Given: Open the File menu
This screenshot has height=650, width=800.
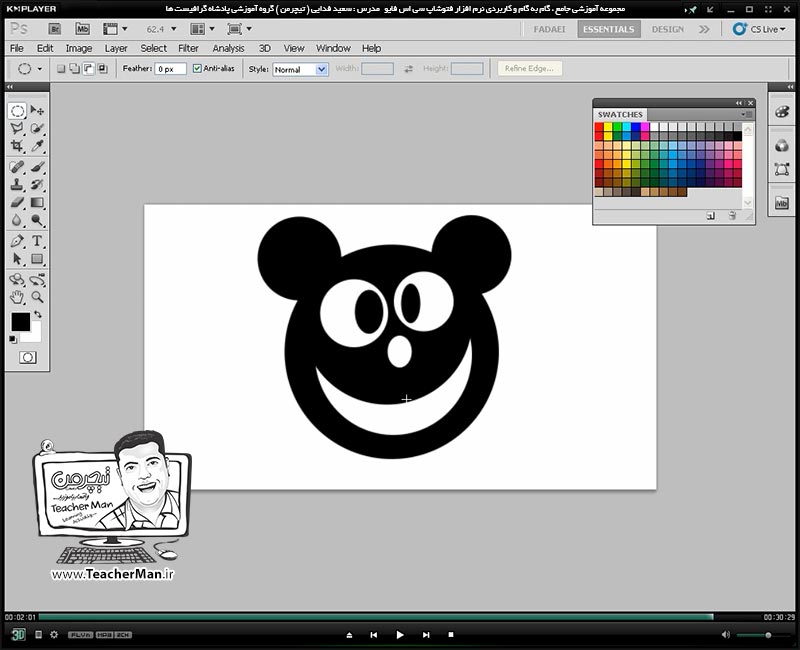Looking at the screenshot, I should (17, 48).
